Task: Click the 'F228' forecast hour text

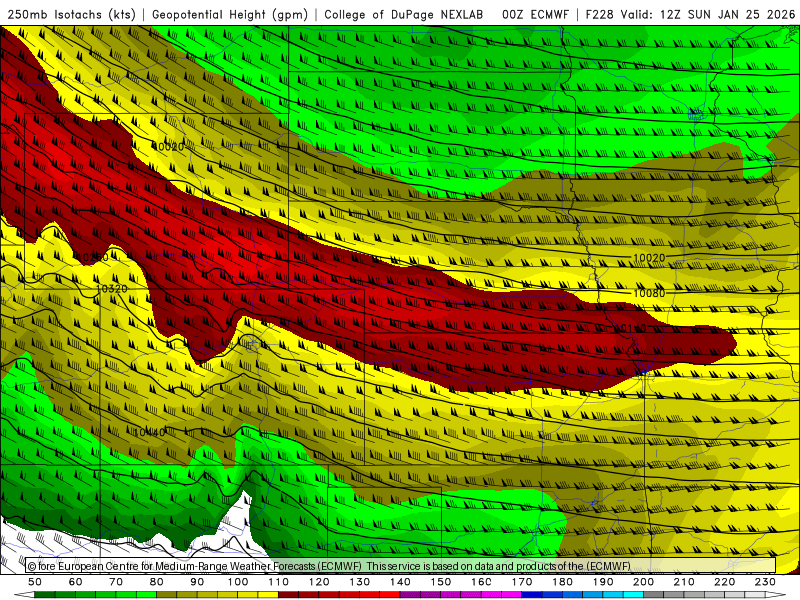Action: click(599, 14)
